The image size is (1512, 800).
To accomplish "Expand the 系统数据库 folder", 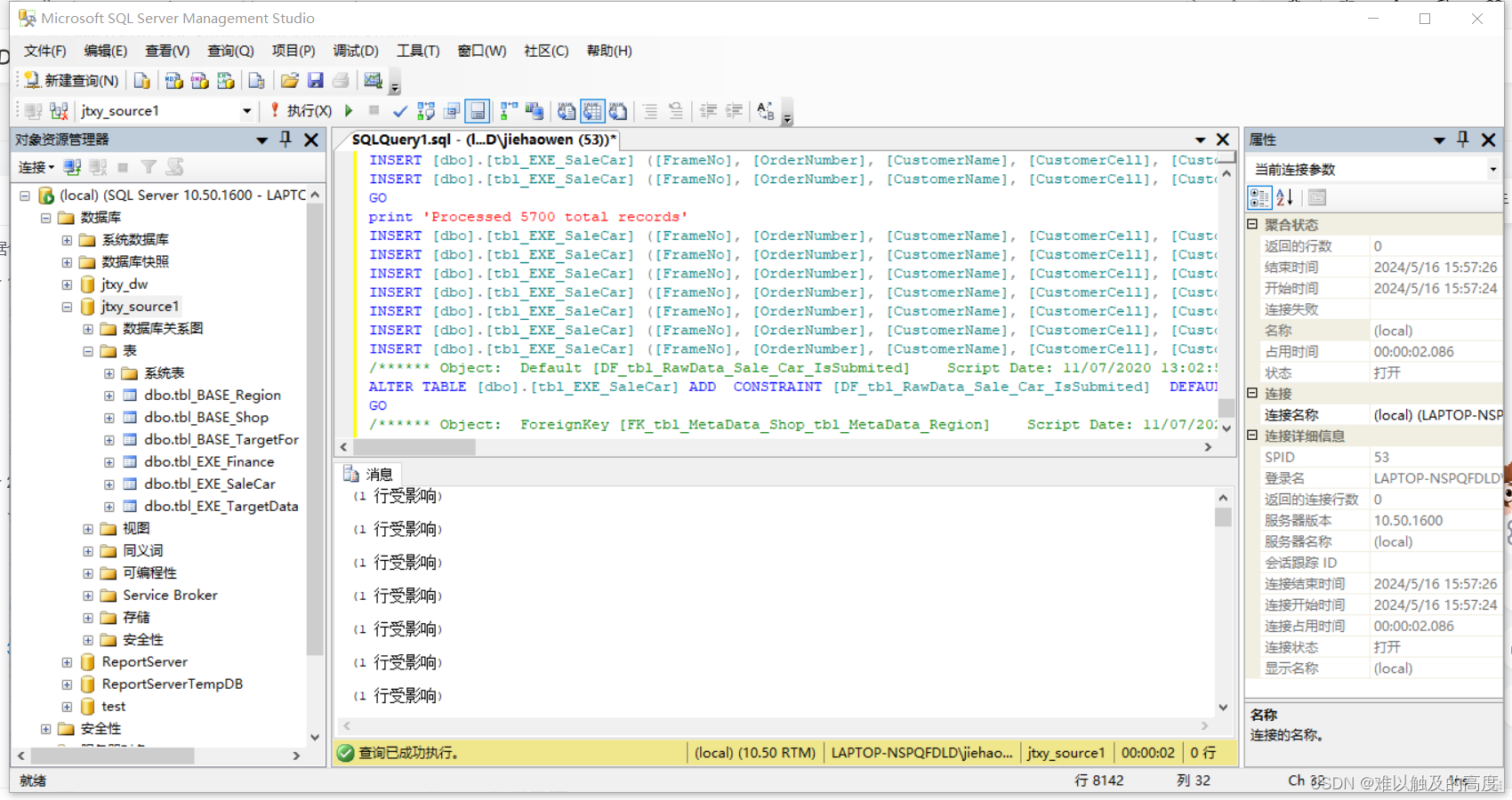I will pos(67,240).
